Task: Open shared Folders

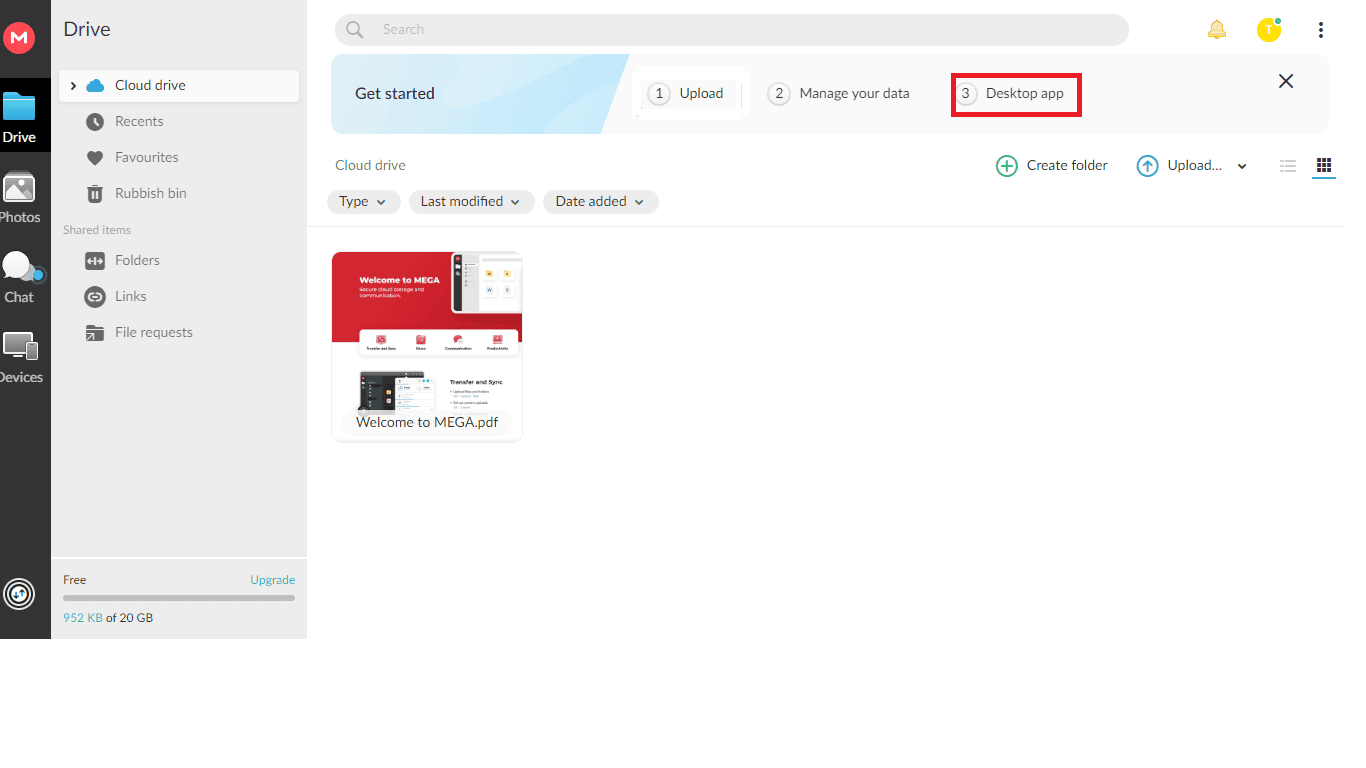Action: (x=137, y=260)
